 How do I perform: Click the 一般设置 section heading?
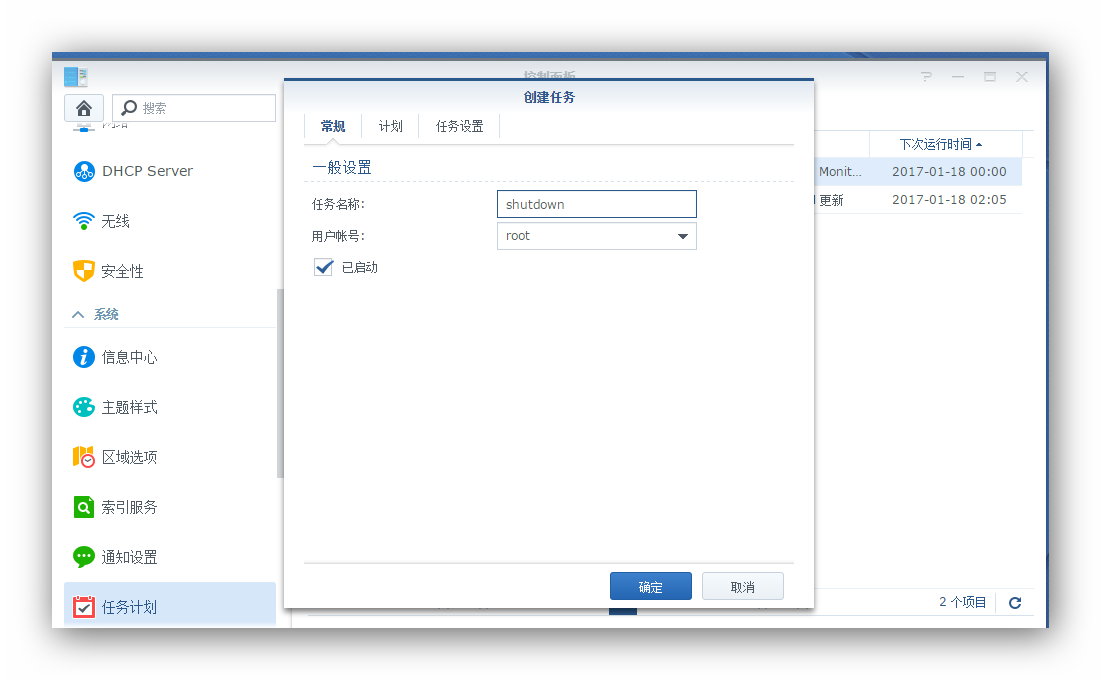[342, 167]
